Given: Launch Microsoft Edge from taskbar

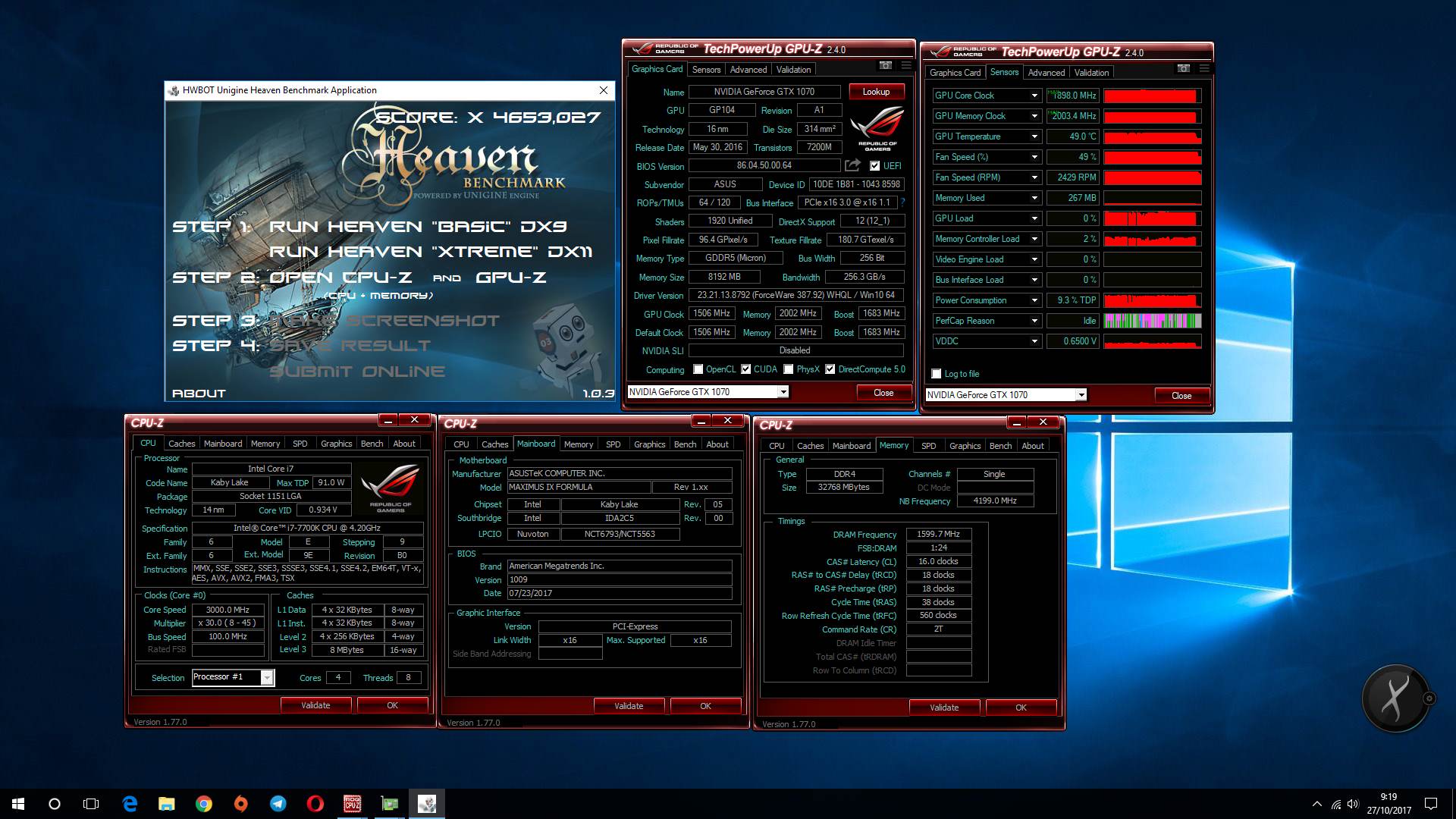Looking at the screenshot, I should pyautogui.click(x=130, y=804).
